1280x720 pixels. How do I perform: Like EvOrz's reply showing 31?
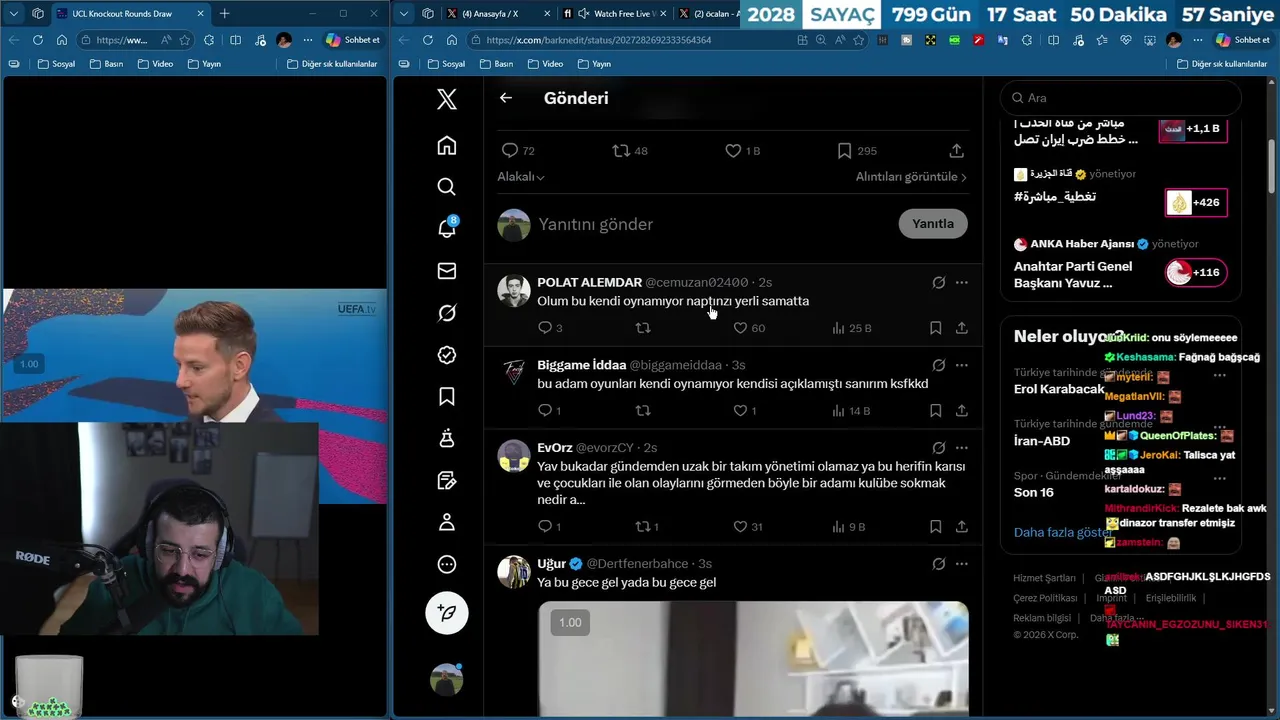[x=740, y=526]
